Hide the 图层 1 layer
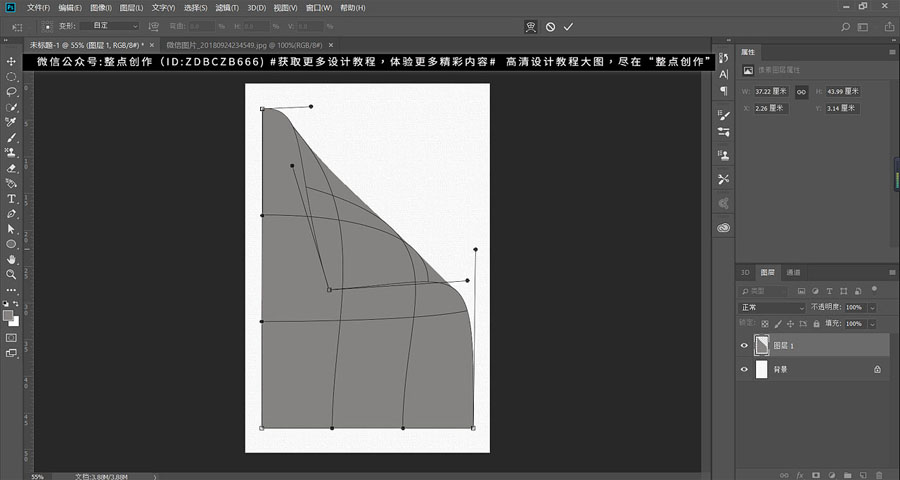The width and height of the screenshot is (900, 480). tap(743, 346)
